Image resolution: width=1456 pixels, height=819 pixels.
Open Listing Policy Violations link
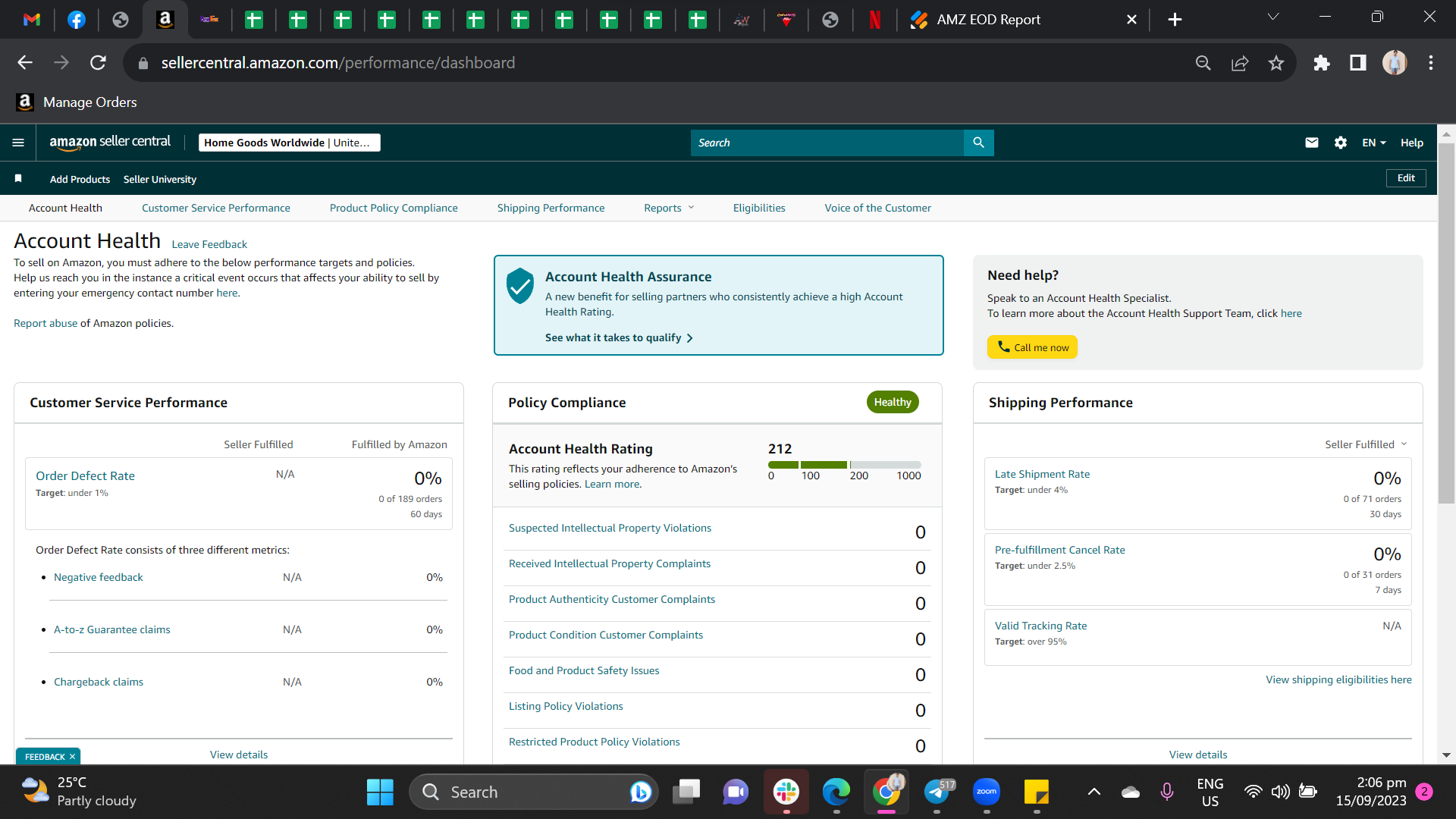(x=566, y=707)
